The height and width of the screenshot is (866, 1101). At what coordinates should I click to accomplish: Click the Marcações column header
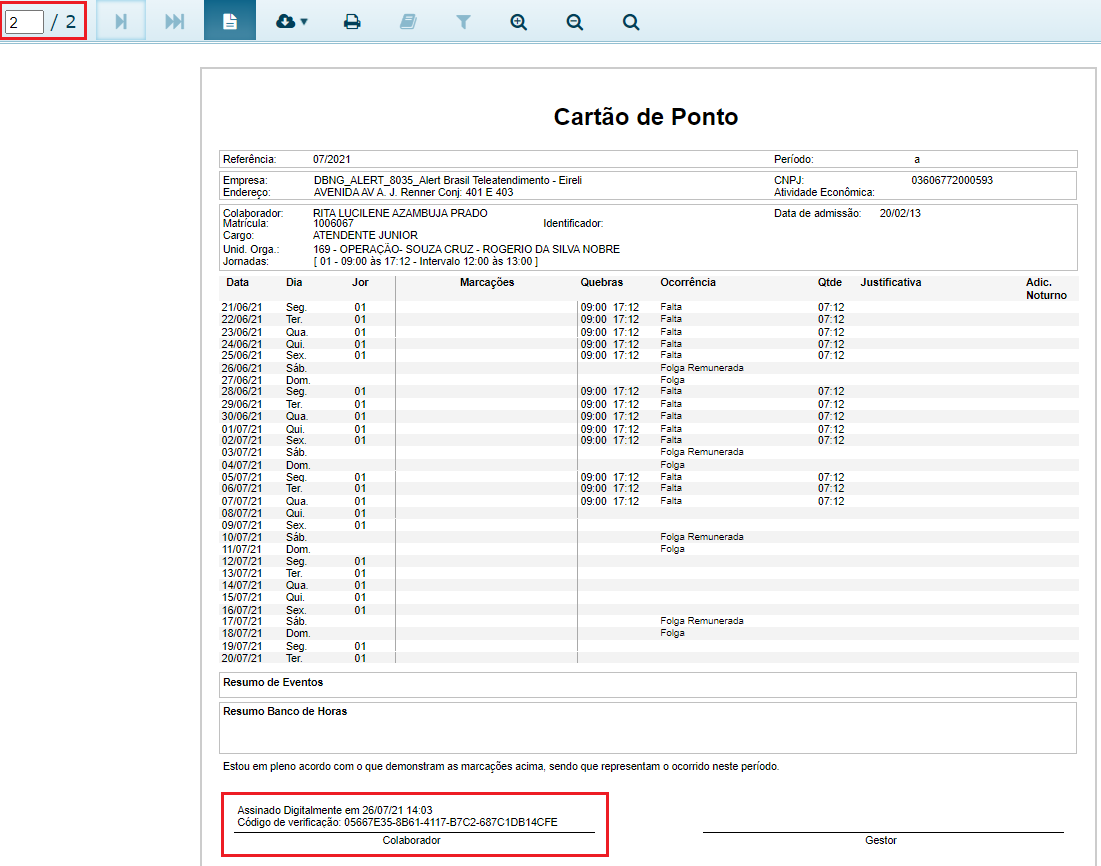click(x=487, y=283)
